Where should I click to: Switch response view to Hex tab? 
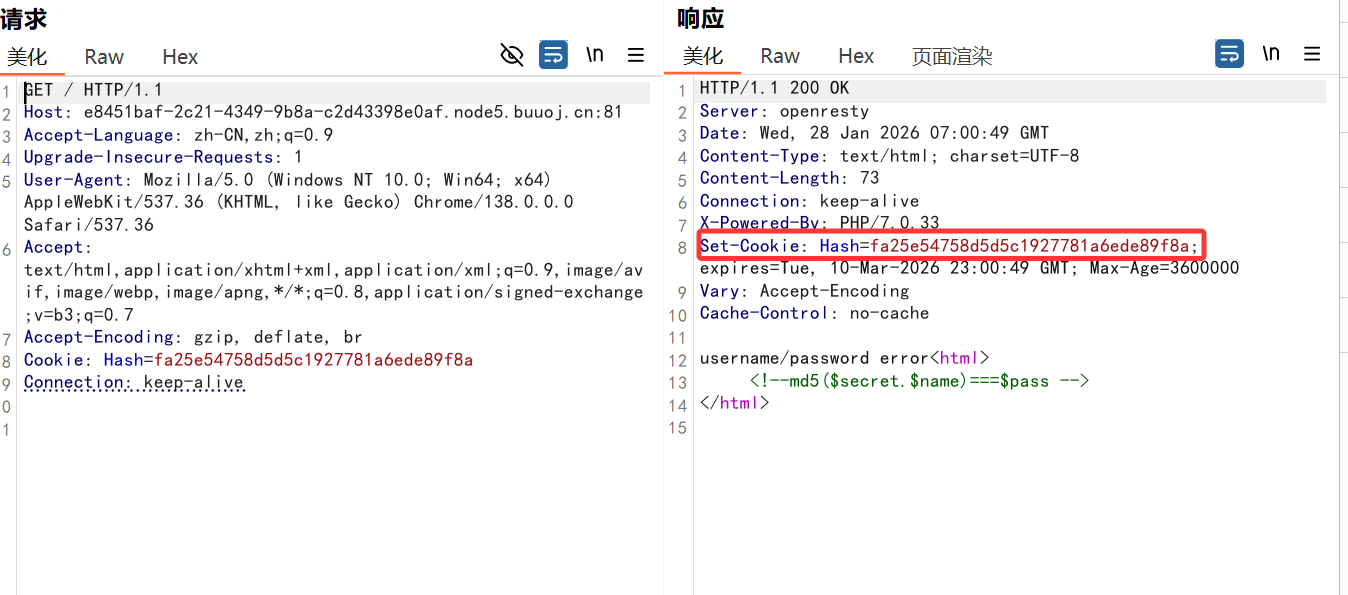pyautogui.click(x=856, y=56)
